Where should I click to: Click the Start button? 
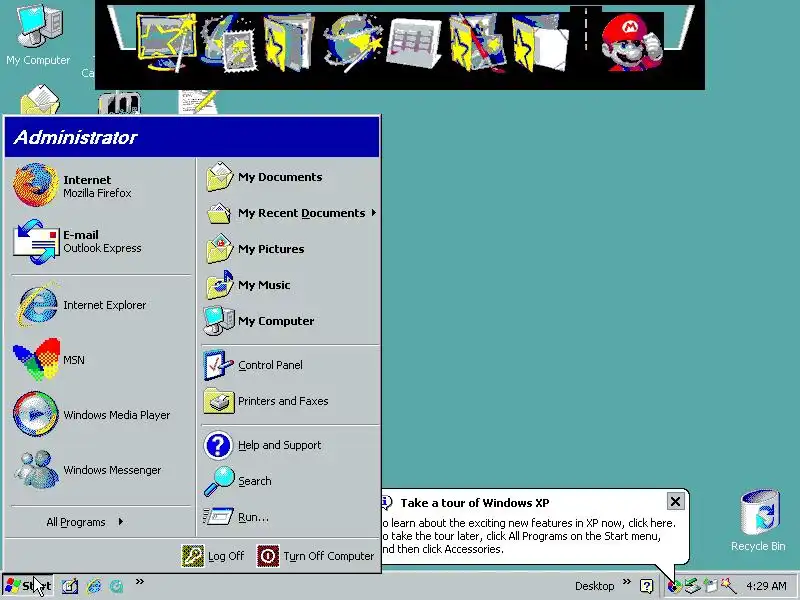pyautogui.click(x=29, y=586)
